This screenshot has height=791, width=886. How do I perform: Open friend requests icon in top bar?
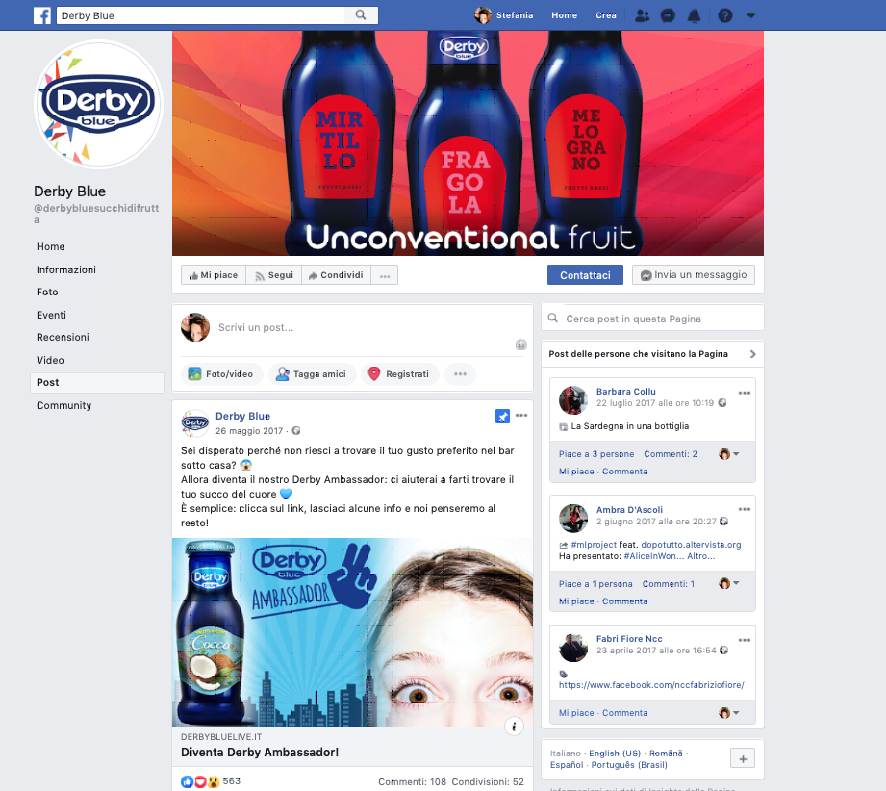(x=642, y=16)
